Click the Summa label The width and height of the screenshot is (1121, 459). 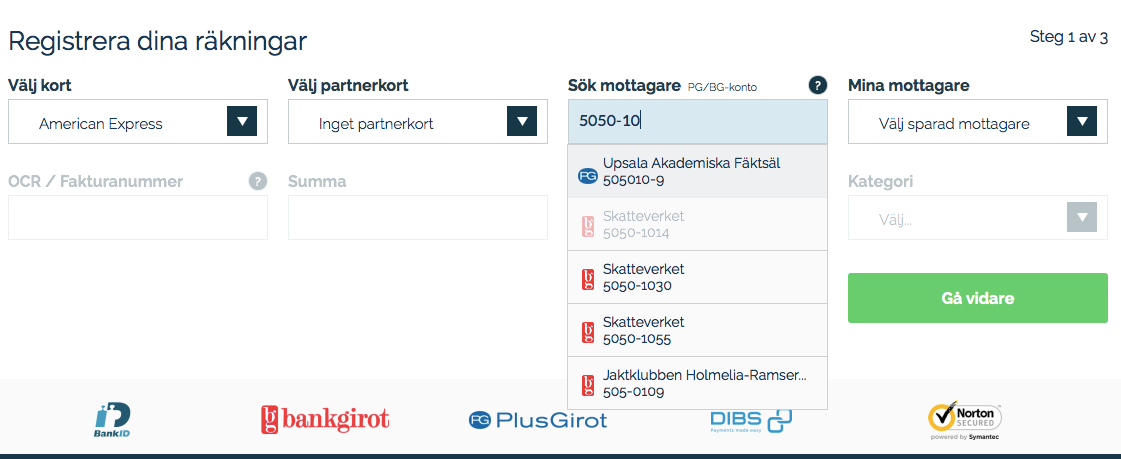tap(317, 182)
